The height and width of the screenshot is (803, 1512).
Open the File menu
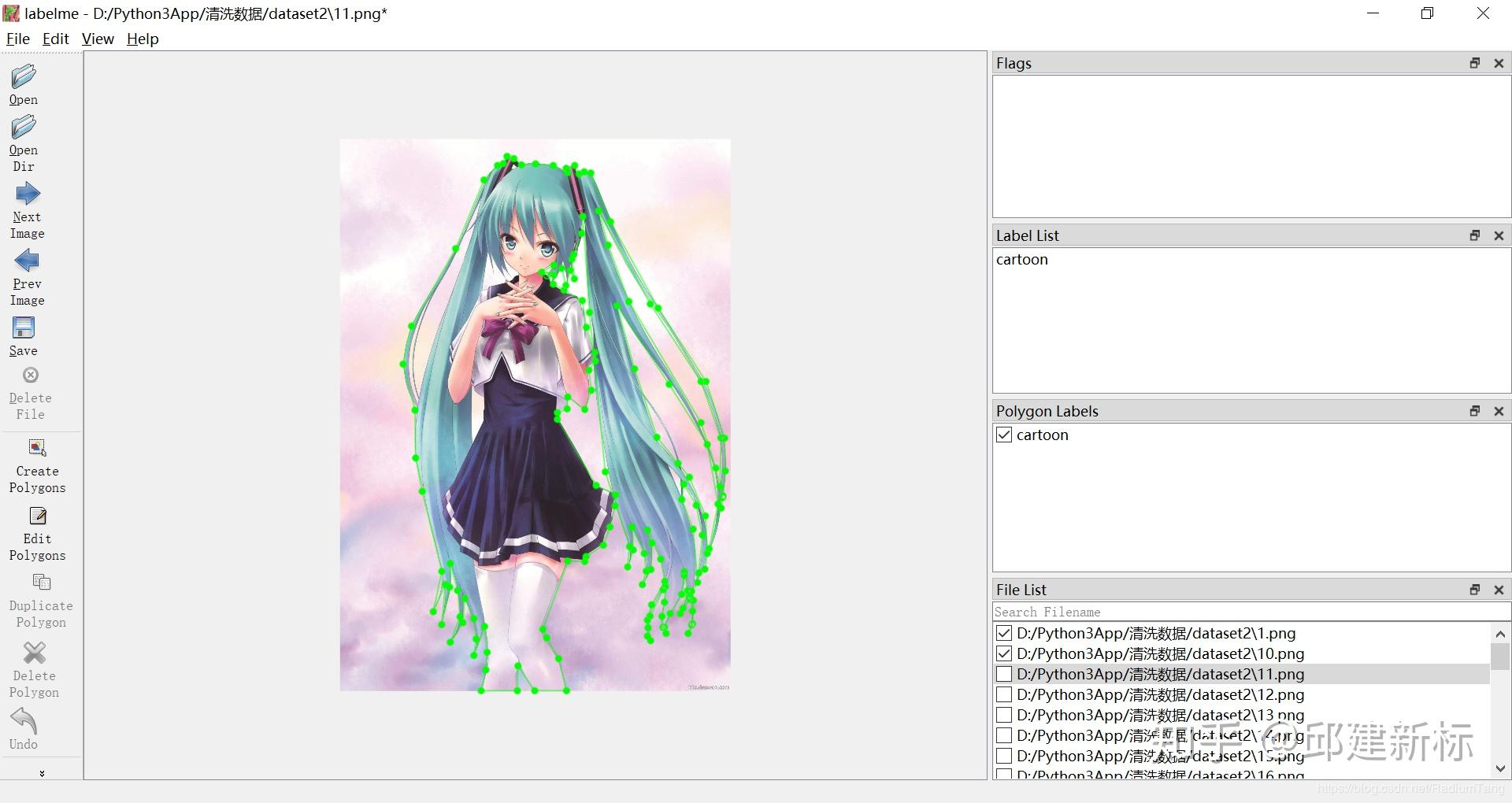[18, 39]
